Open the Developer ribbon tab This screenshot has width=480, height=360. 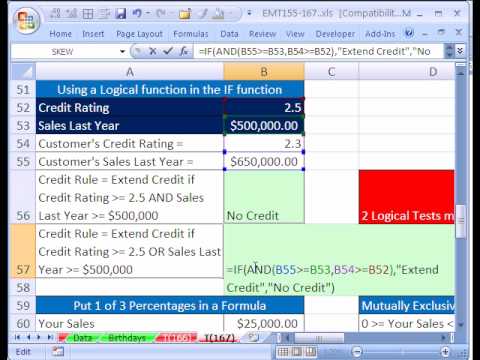335,34
